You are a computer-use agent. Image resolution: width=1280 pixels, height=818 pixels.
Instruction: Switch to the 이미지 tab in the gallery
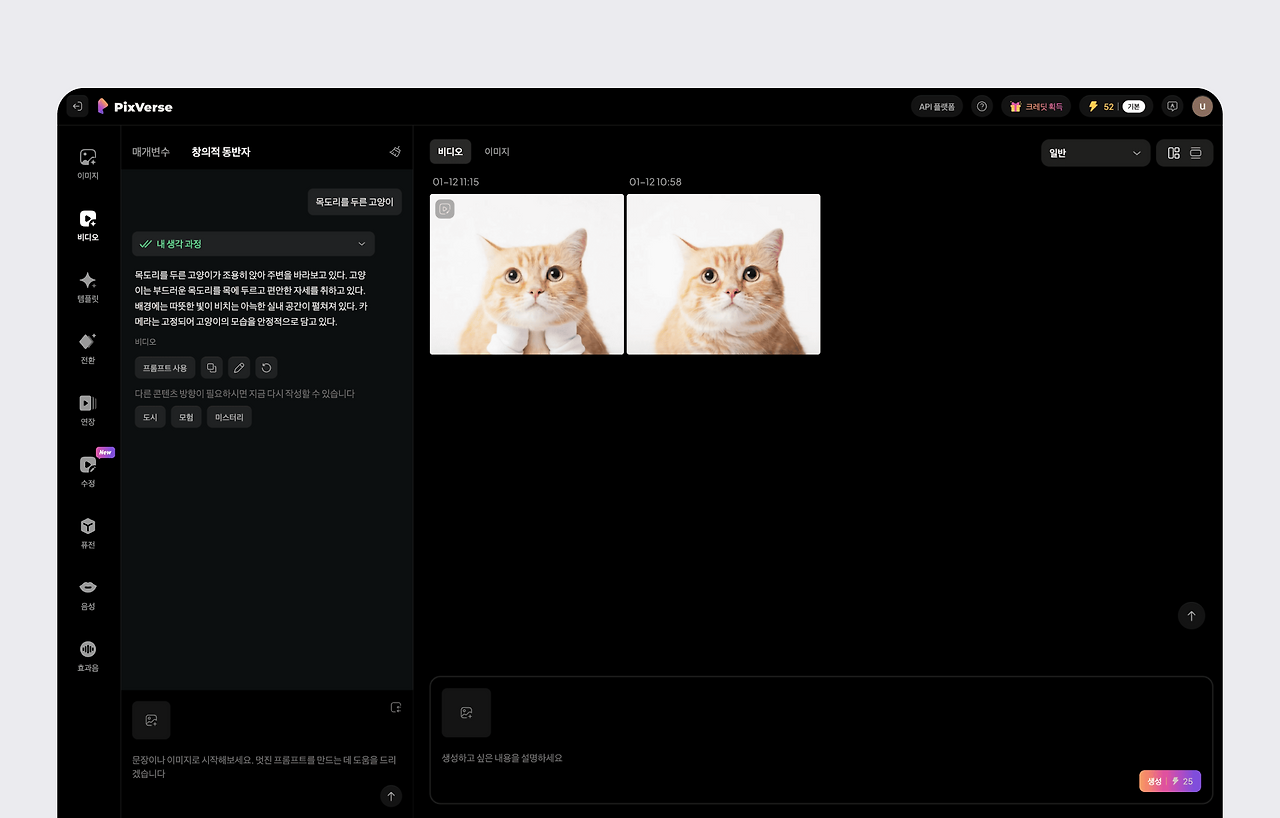click(x=496, y=151)
